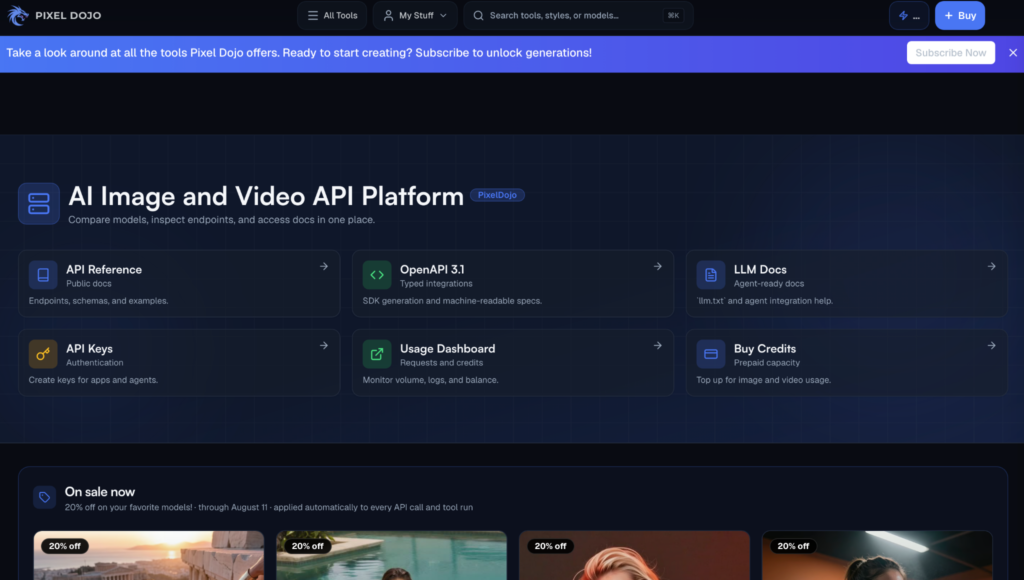The image size is (1024, 580).
Task: Click the blue Buy button
Action: [959, 15]
